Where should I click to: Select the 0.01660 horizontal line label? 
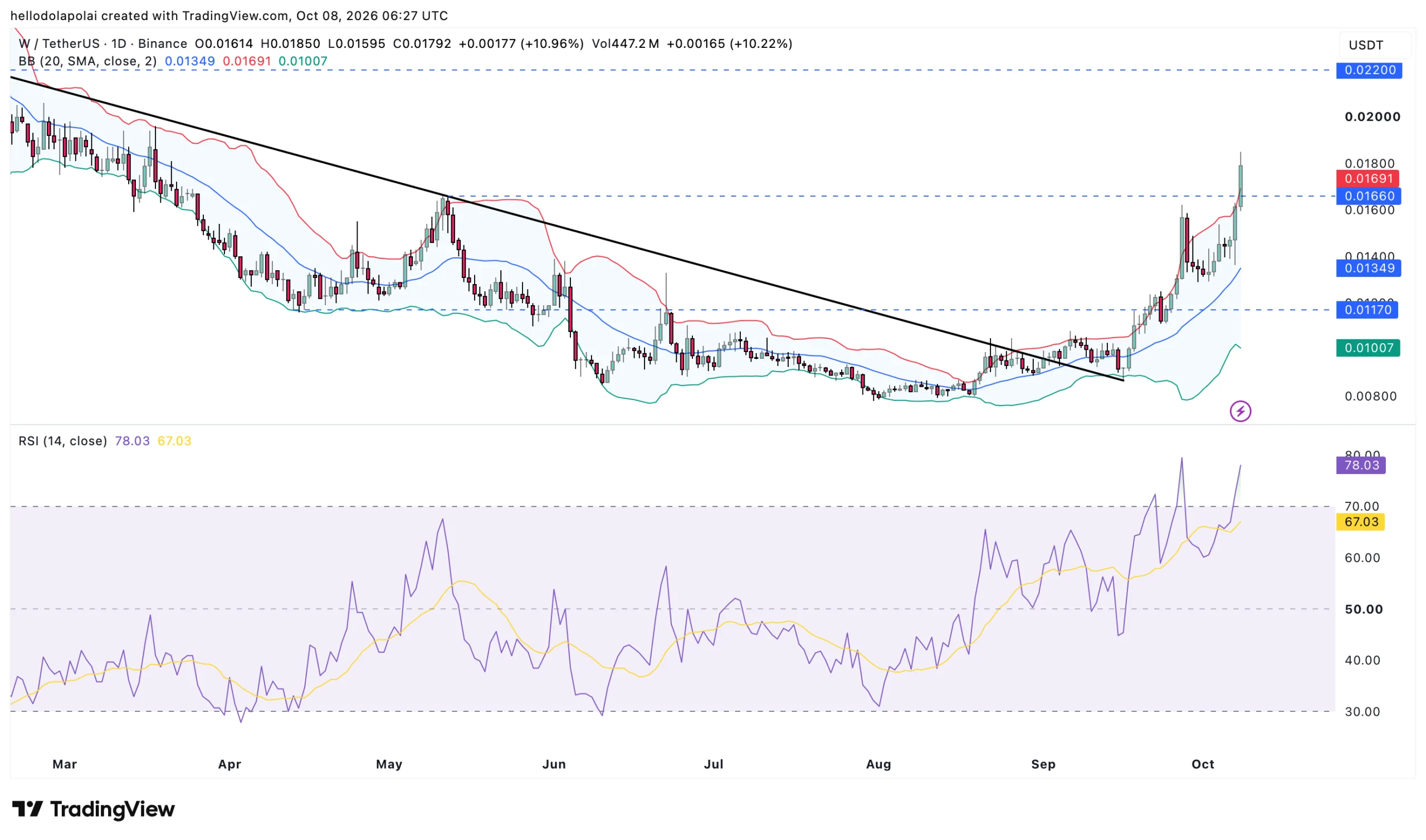point(1369,196)
